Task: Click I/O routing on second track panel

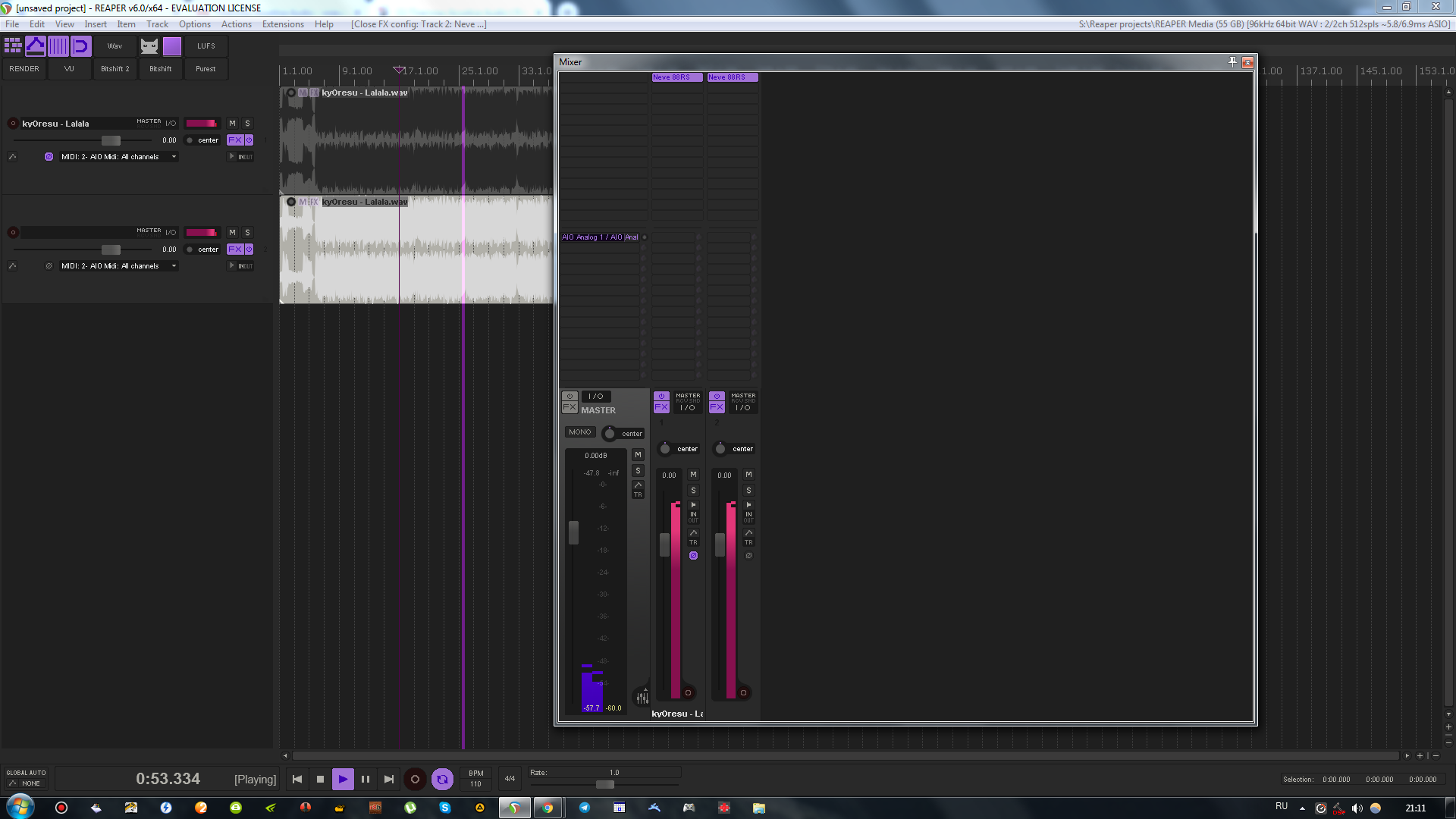Action: pyautogui.click(x=171, y=233)
